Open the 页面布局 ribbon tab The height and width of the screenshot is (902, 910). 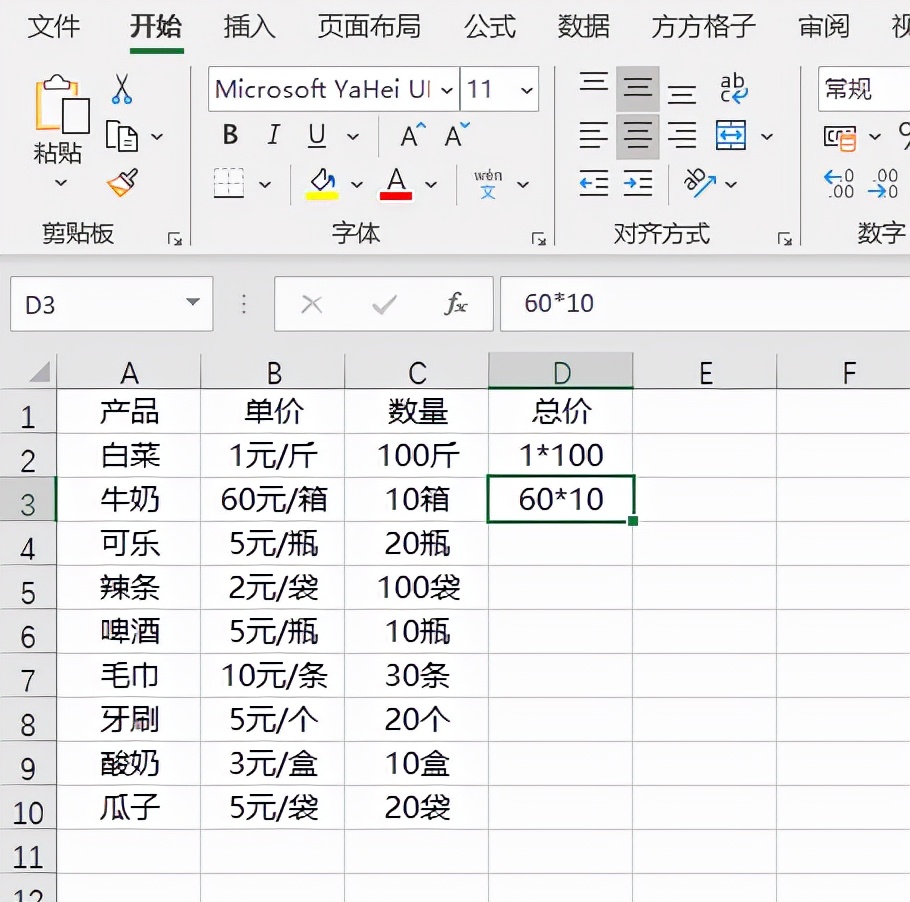tap(369, 27)
